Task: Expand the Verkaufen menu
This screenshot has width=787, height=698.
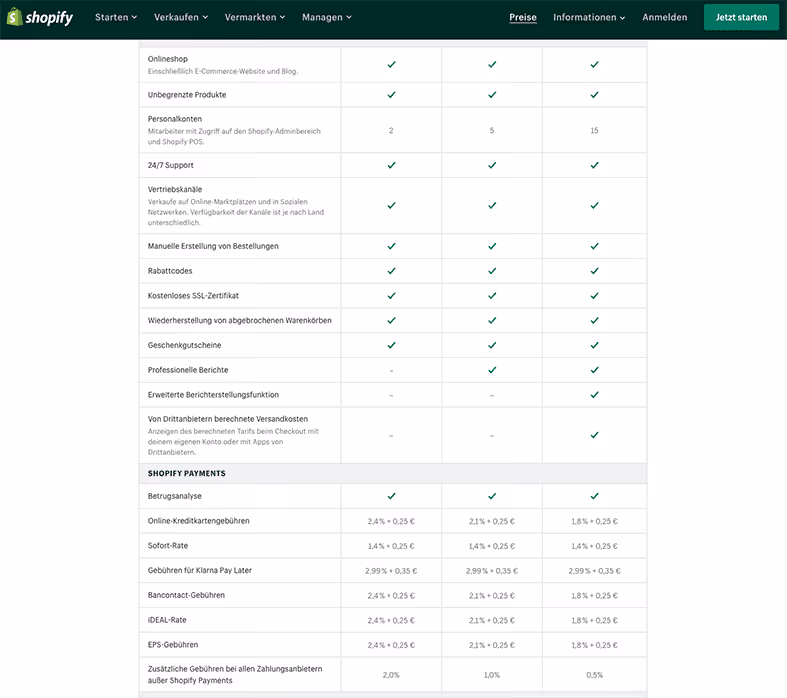Action: pyautogui.click(x=181, y=17)
